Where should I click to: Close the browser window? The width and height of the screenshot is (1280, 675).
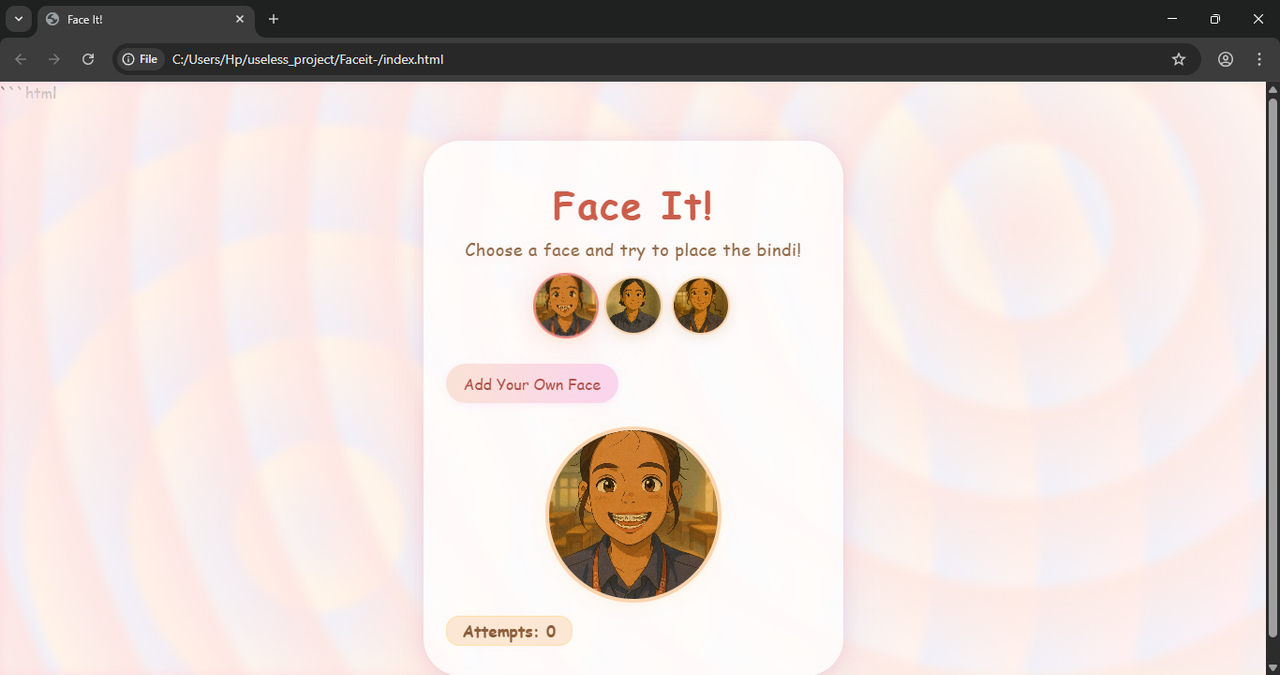tap(1258, 19)
